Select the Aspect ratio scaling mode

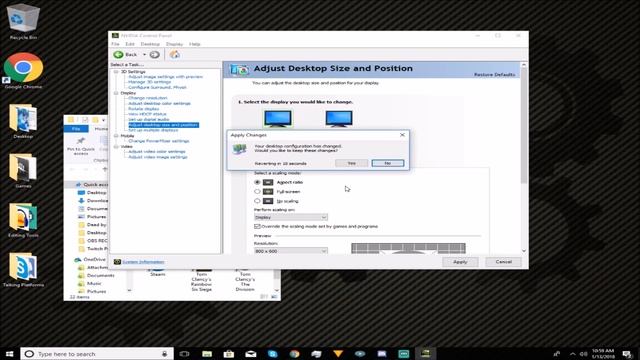click(x=257, y=182)
